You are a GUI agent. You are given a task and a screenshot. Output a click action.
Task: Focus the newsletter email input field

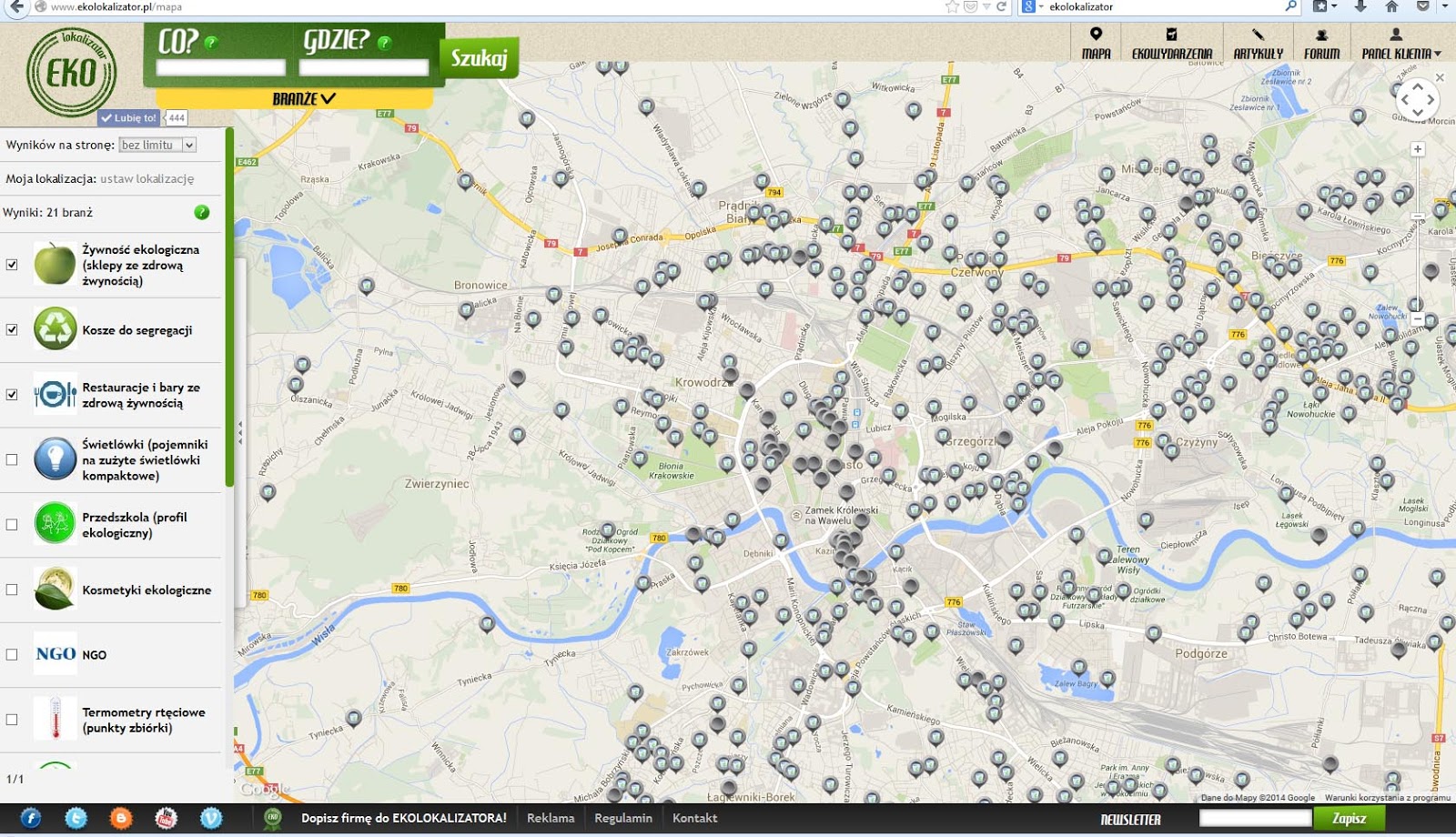1255,819
